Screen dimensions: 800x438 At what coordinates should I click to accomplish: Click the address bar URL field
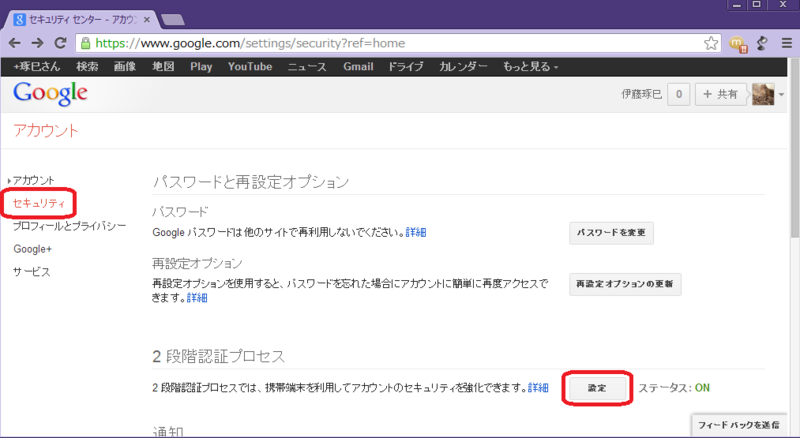click(x=398, y=43)
